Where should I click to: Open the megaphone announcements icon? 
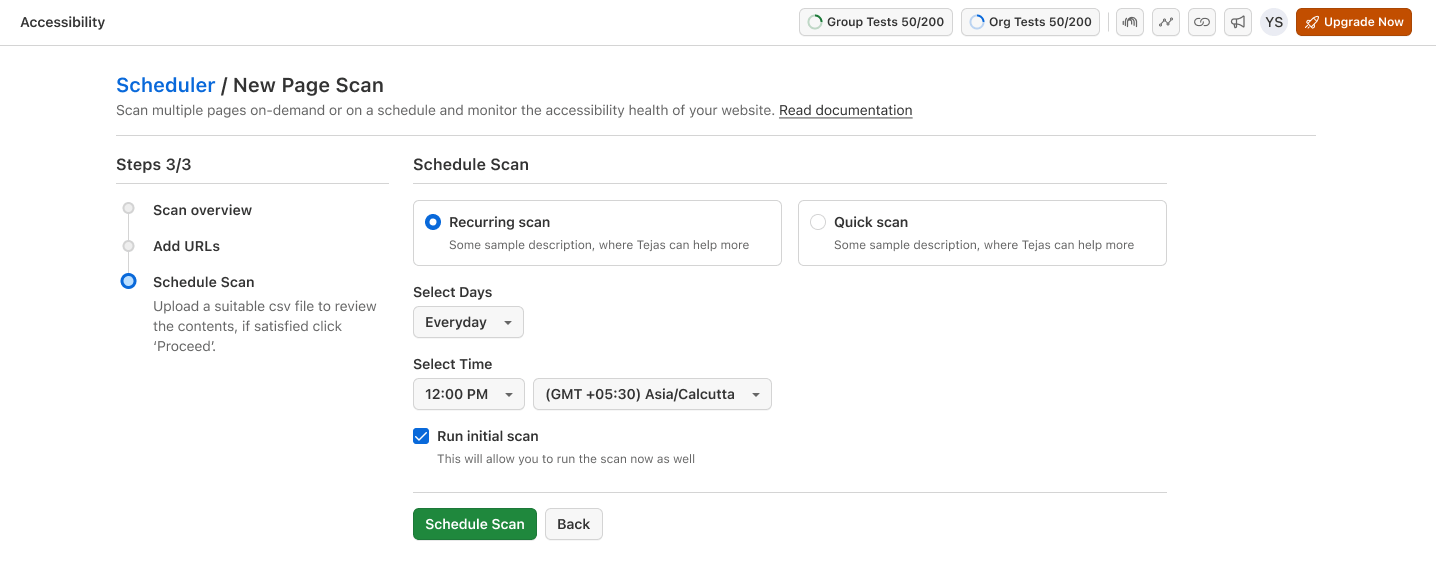tap(1238, 22)
